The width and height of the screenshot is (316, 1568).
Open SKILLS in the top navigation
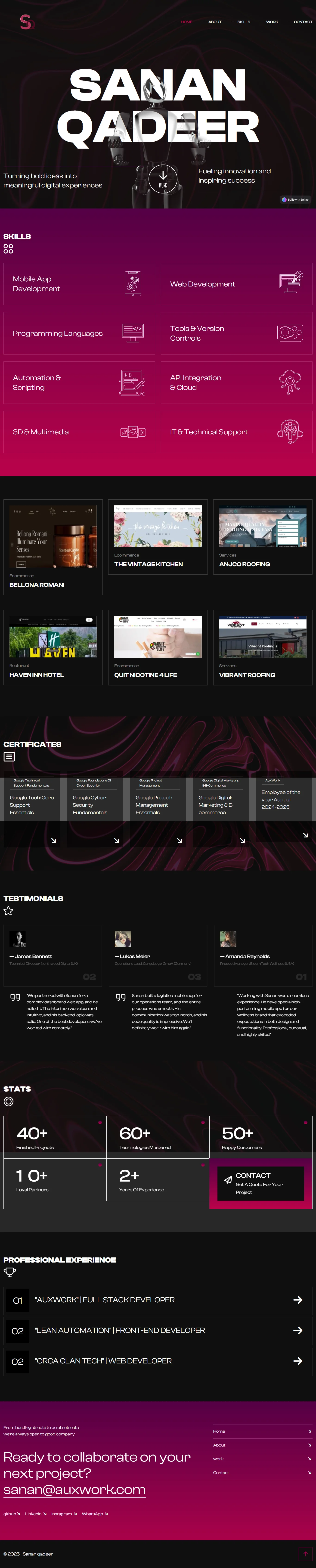(244, 22)
